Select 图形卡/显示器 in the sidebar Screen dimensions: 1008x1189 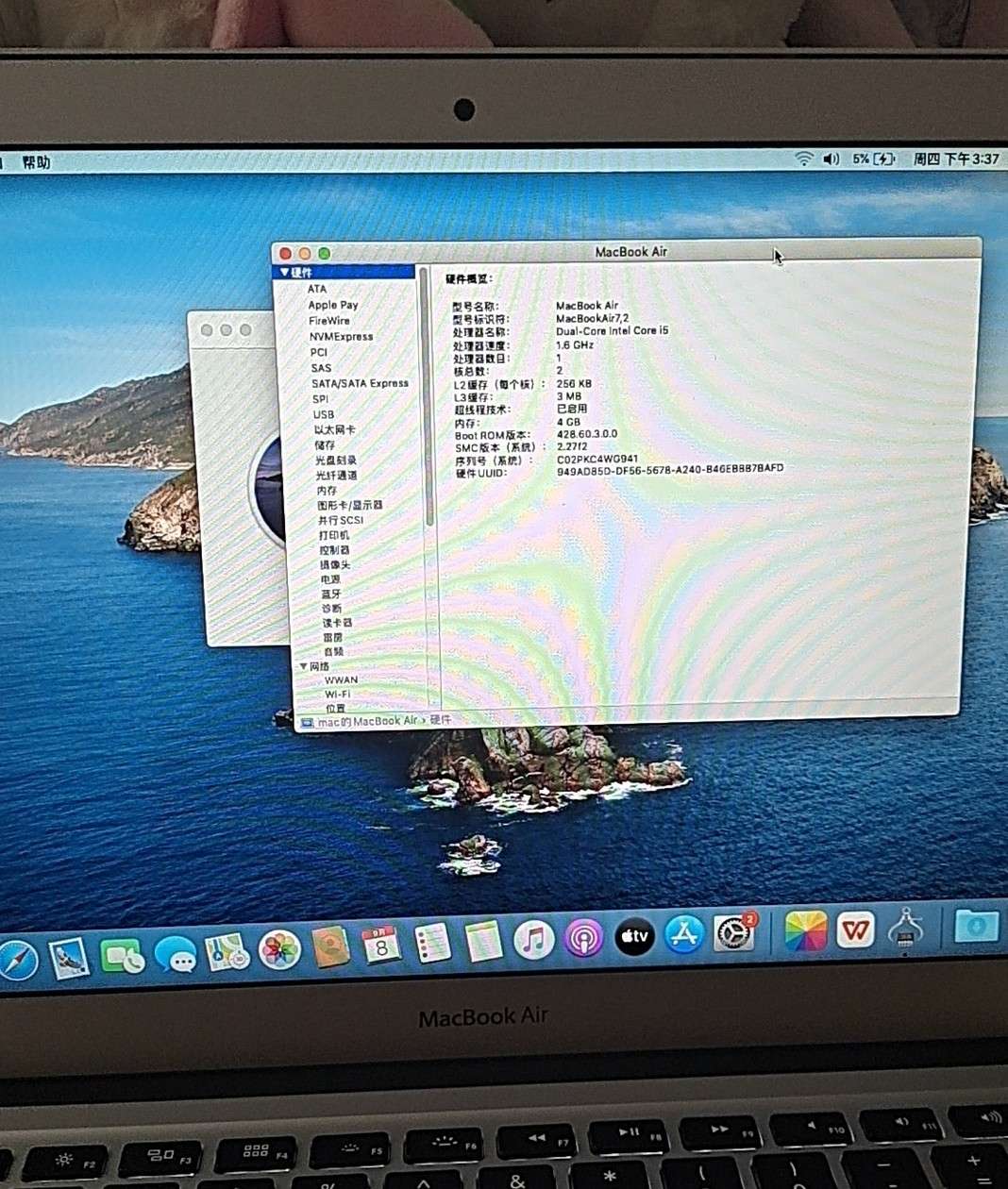tap(350, 506)
